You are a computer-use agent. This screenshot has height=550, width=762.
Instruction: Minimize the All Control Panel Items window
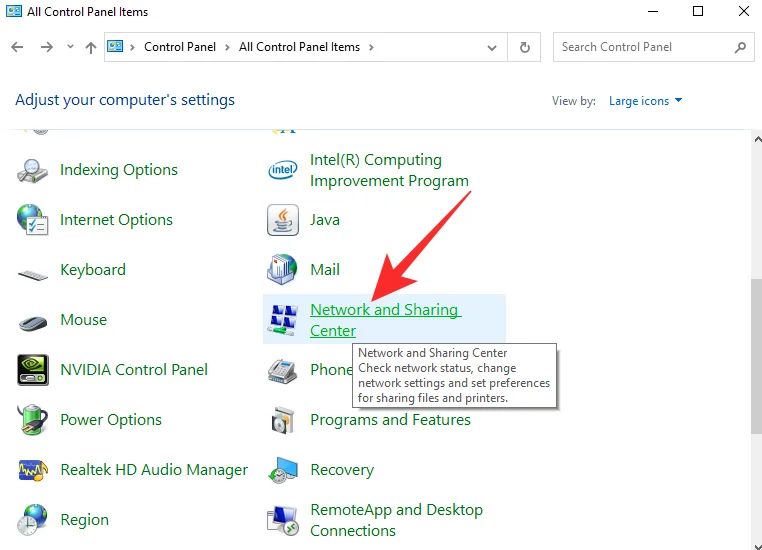pos(653,11)
